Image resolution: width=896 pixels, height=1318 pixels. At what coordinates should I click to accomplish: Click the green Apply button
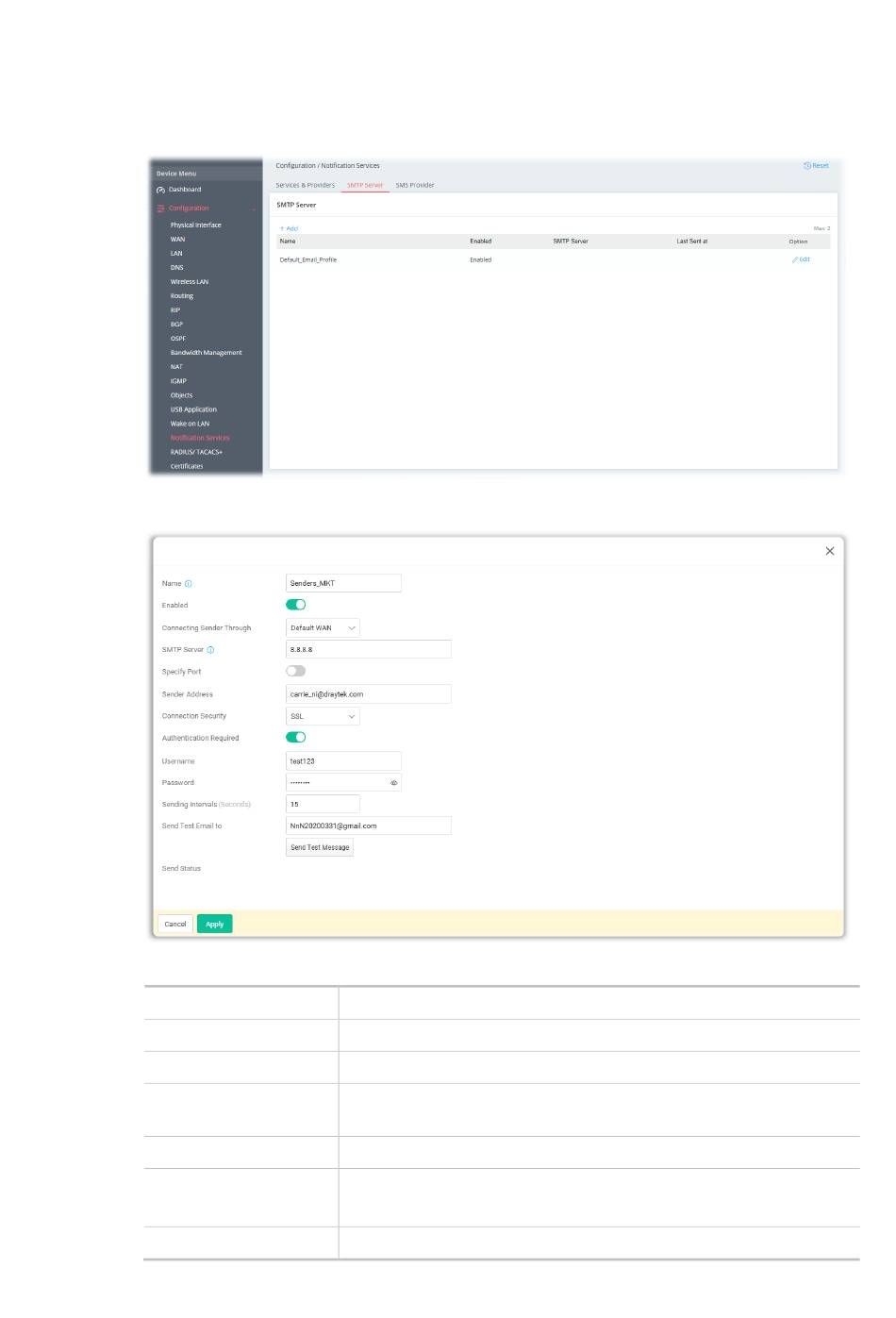pyautogui.click(x=215, y=925)
